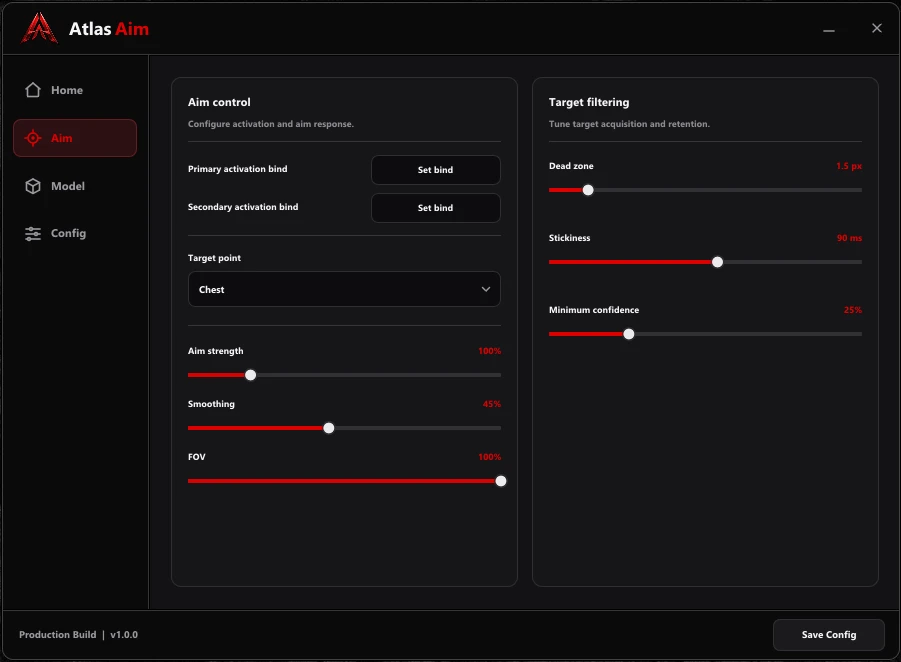Click the Home house icon

[33, 90]
